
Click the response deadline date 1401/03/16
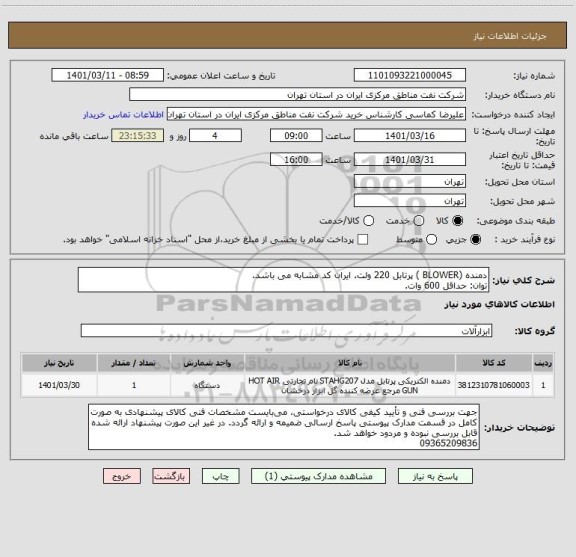coord(410,136)
